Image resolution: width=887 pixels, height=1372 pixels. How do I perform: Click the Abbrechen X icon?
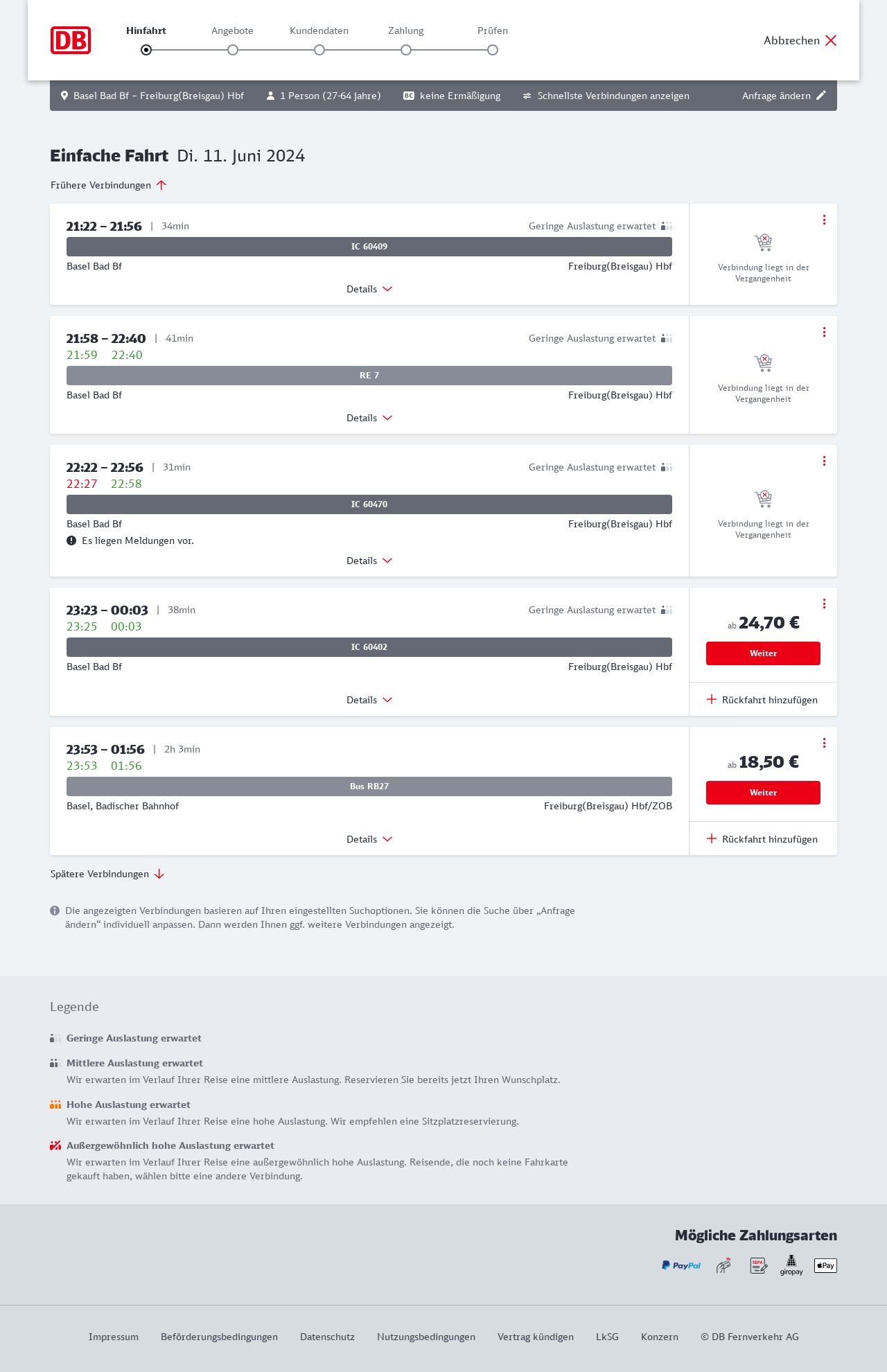831,40
